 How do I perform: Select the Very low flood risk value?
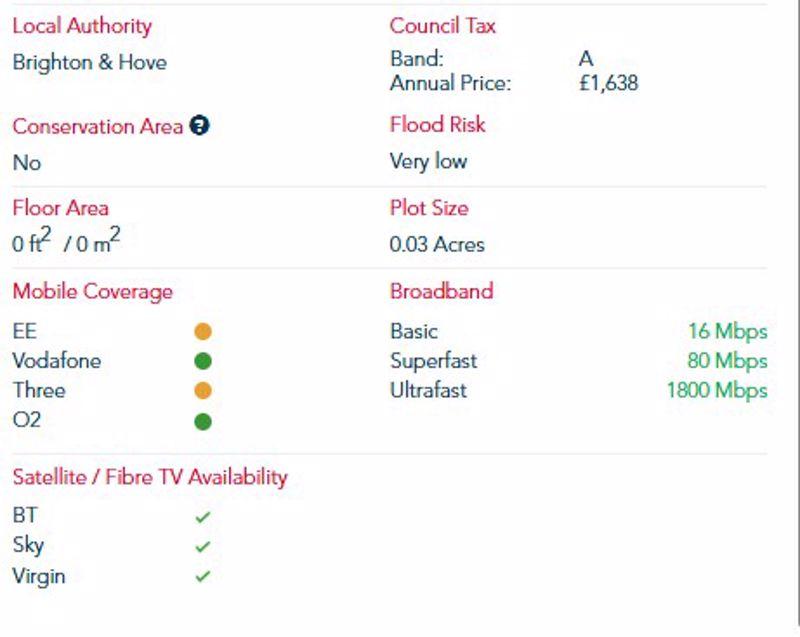[x=428, y=162]
